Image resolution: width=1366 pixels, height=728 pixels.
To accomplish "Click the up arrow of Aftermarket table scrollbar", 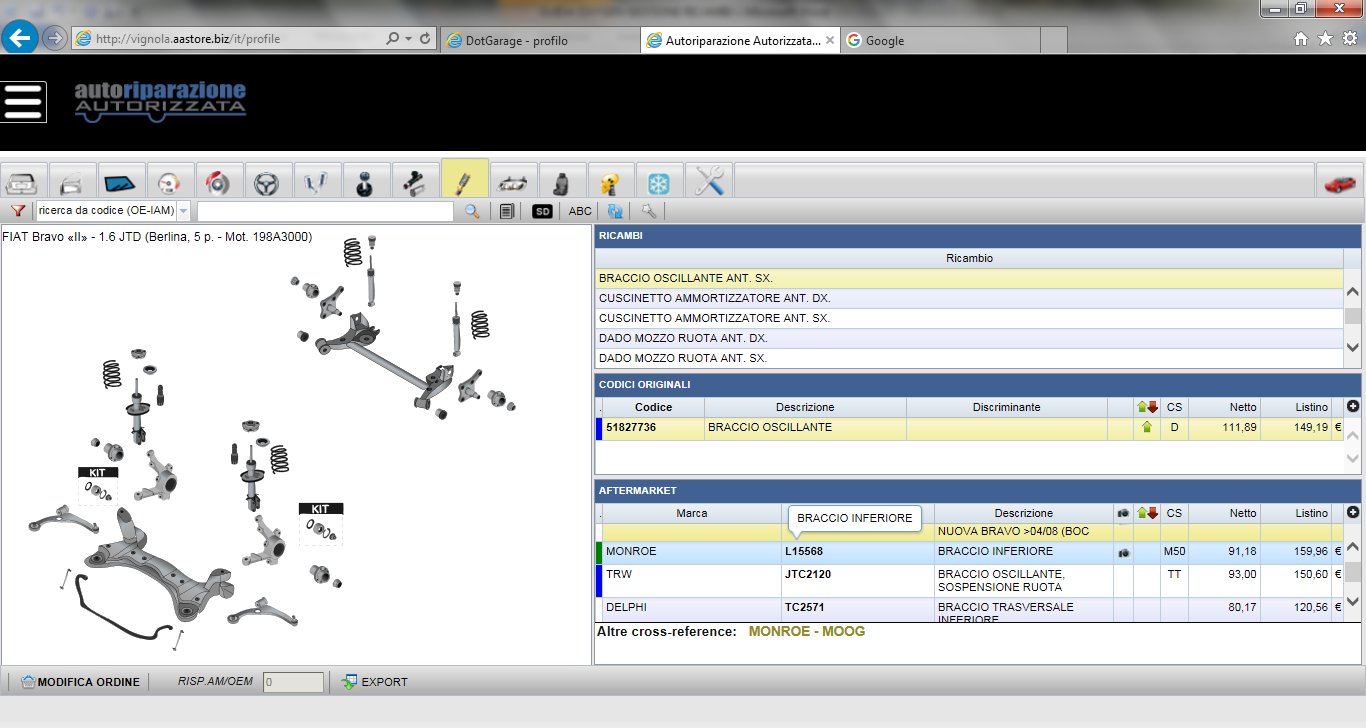I will 1353,547.
